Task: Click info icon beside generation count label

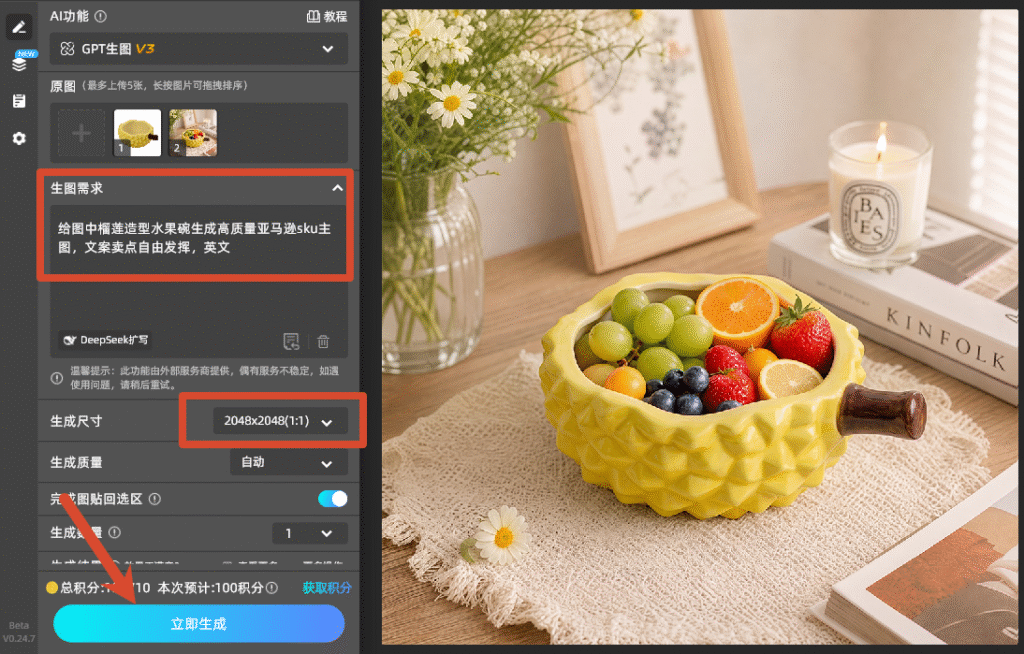Action: pyautogui.click(x=114, y=532)
